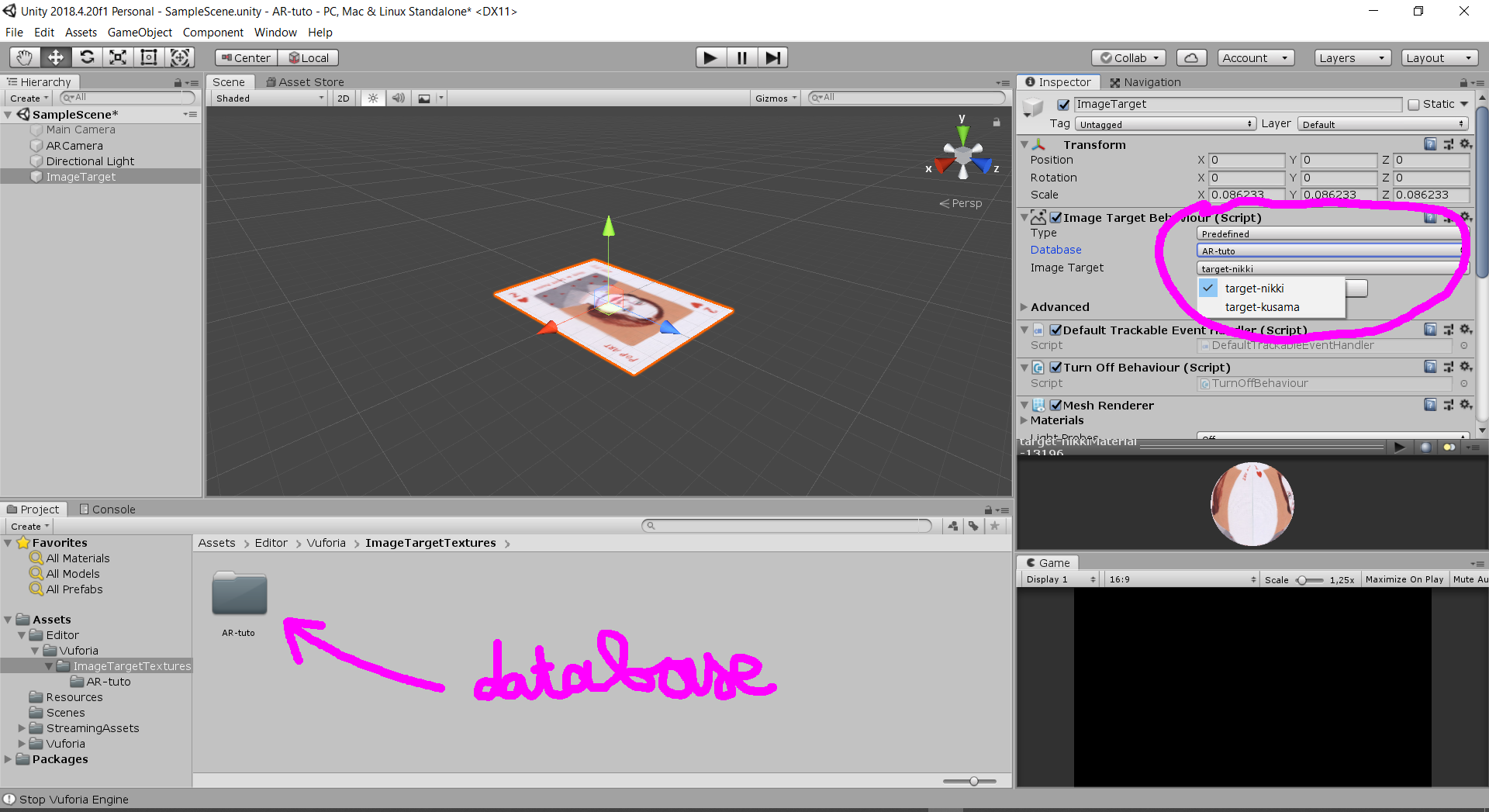
Task: Toggle the Static checkbox
Action: (x=1414, y=105)
